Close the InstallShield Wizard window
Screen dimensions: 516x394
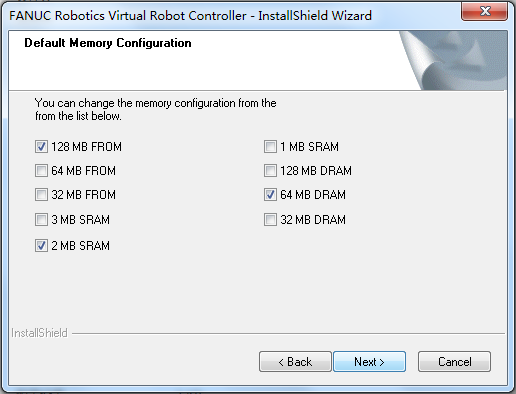485,11
